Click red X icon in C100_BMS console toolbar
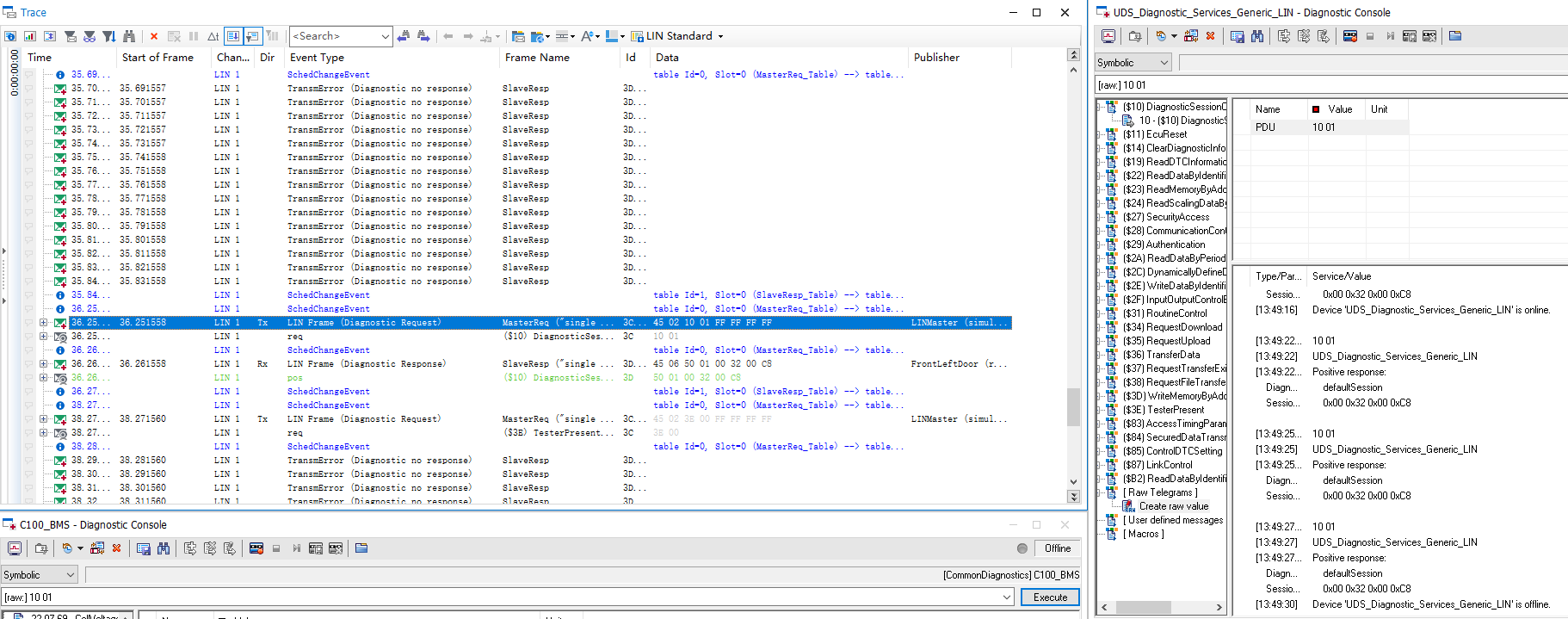1568x619 pixels. tap(117, 548)
